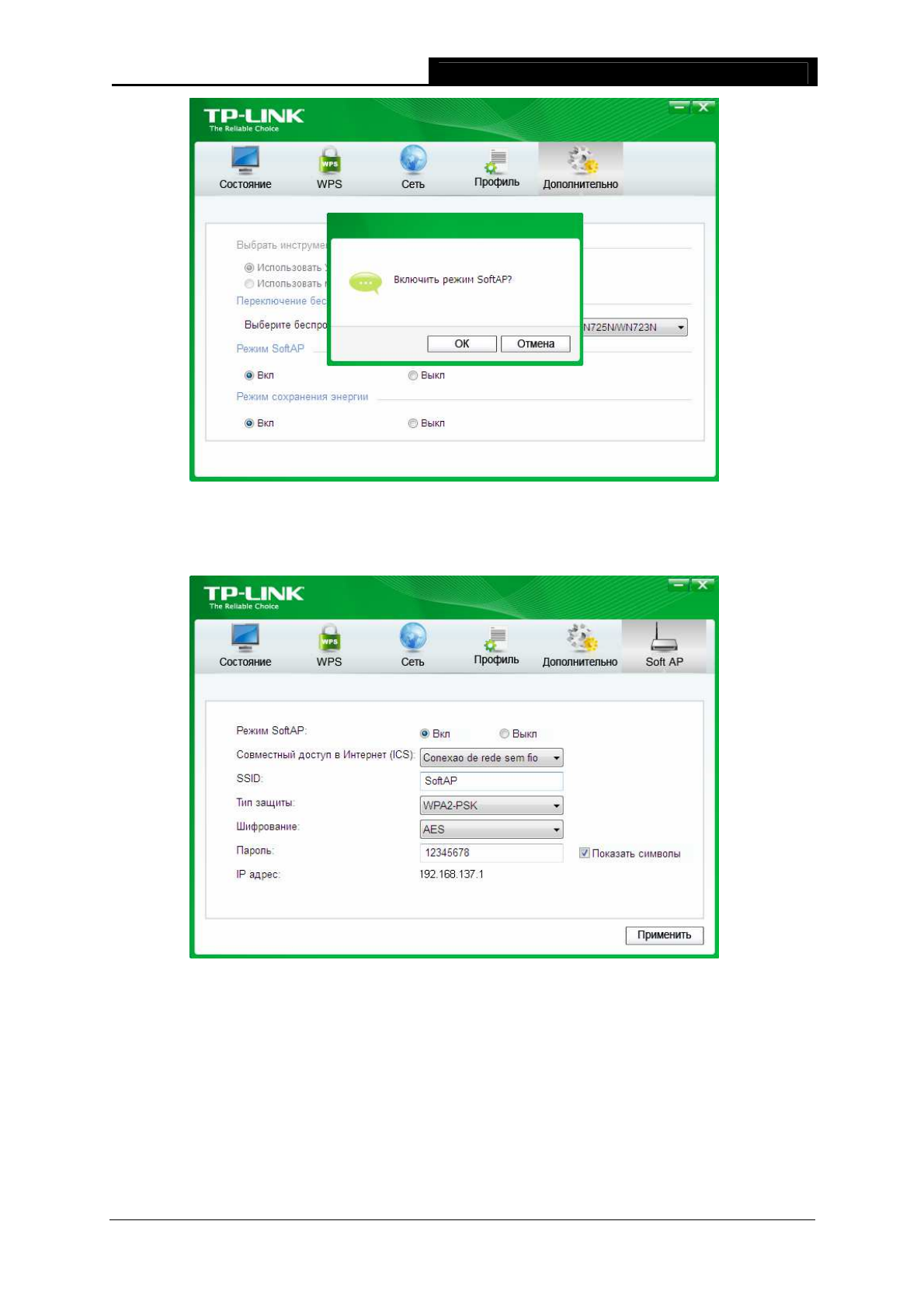Open the Шифрование AES dropdown
Viewport: 924px width, 1308px height.
pyautogui.click(x=491, y=830)
